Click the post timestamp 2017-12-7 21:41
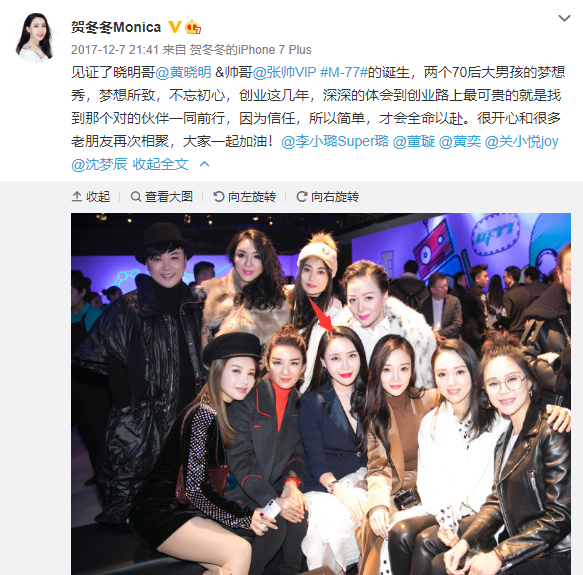 click(115, 50)
